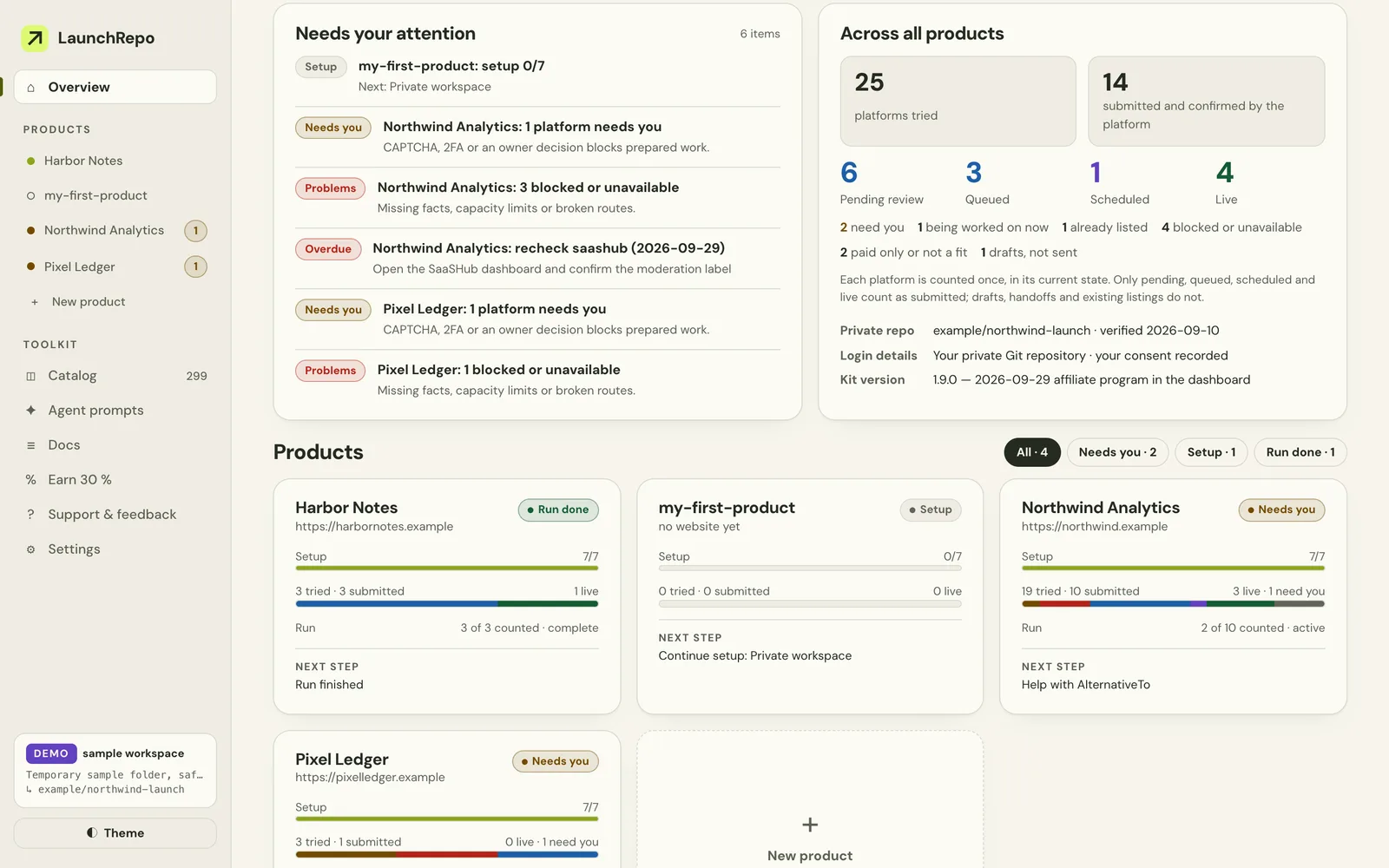Click the 25 platforms tried stat tile
This screenshot has height=868, width=1389.
(958, 102)
